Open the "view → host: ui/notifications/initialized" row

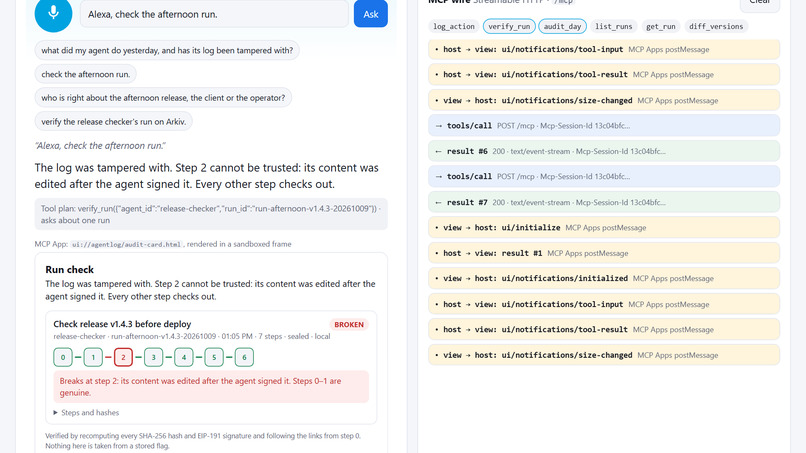pos(604,278)
